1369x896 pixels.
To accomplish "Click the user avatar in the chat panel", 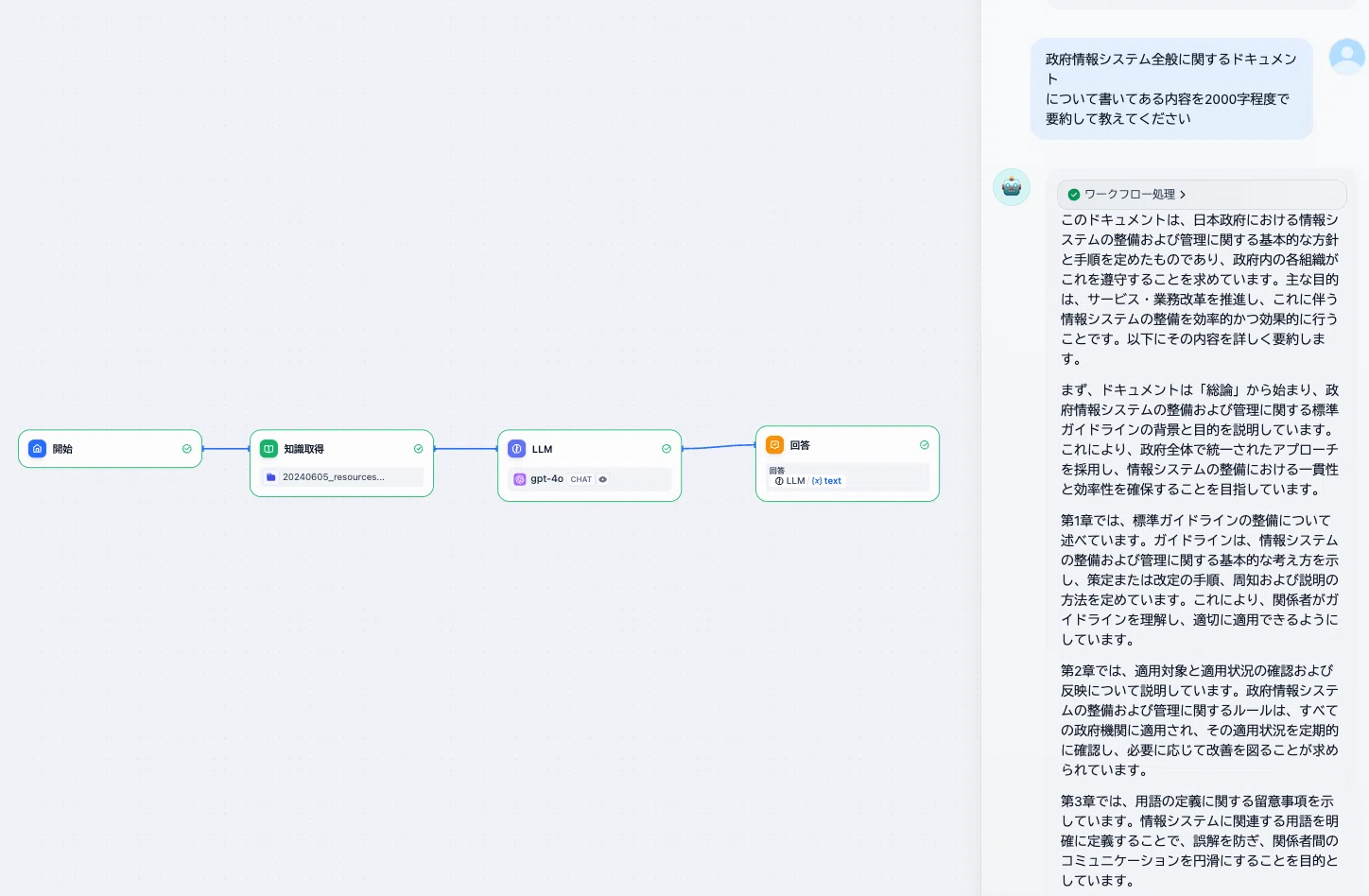I will coord(1347,57).
